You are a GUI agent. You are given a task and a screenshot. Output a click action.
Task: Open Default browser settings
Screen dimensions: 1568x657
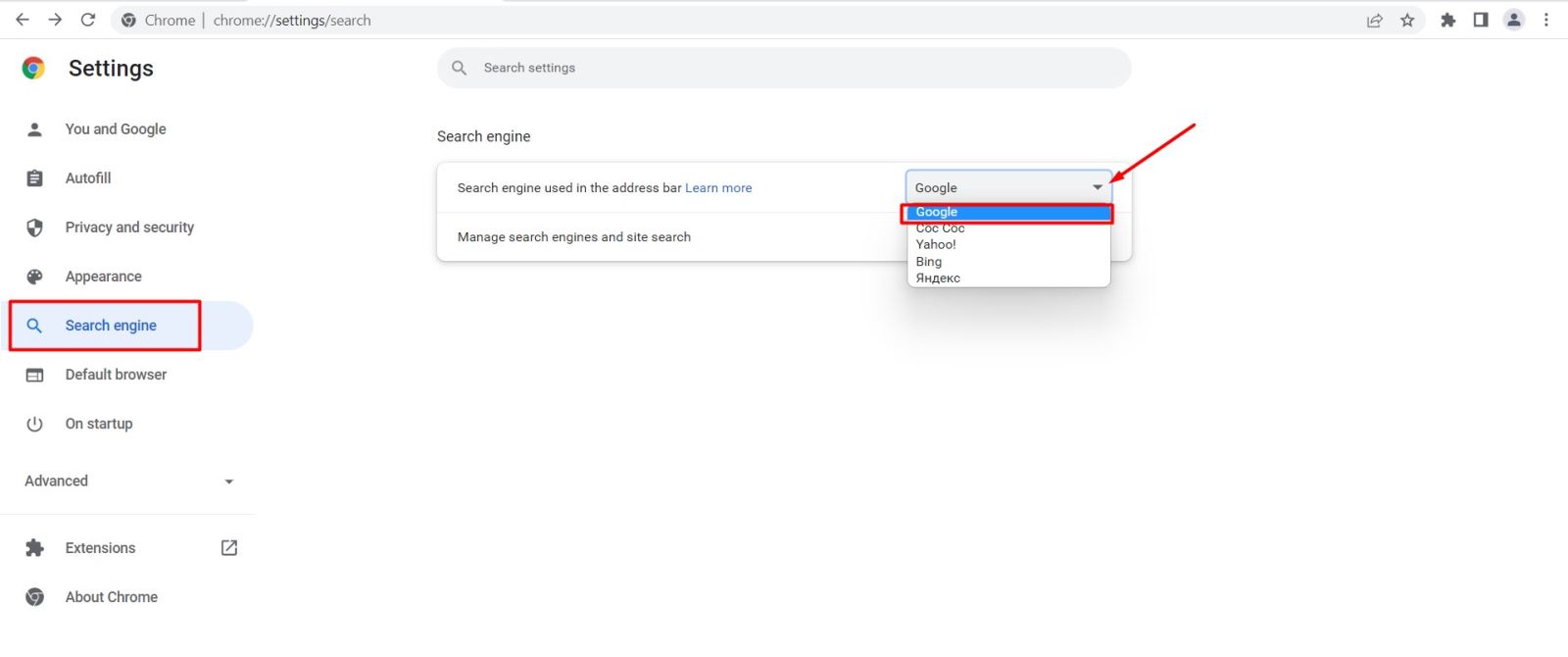(x=116, y=375)
